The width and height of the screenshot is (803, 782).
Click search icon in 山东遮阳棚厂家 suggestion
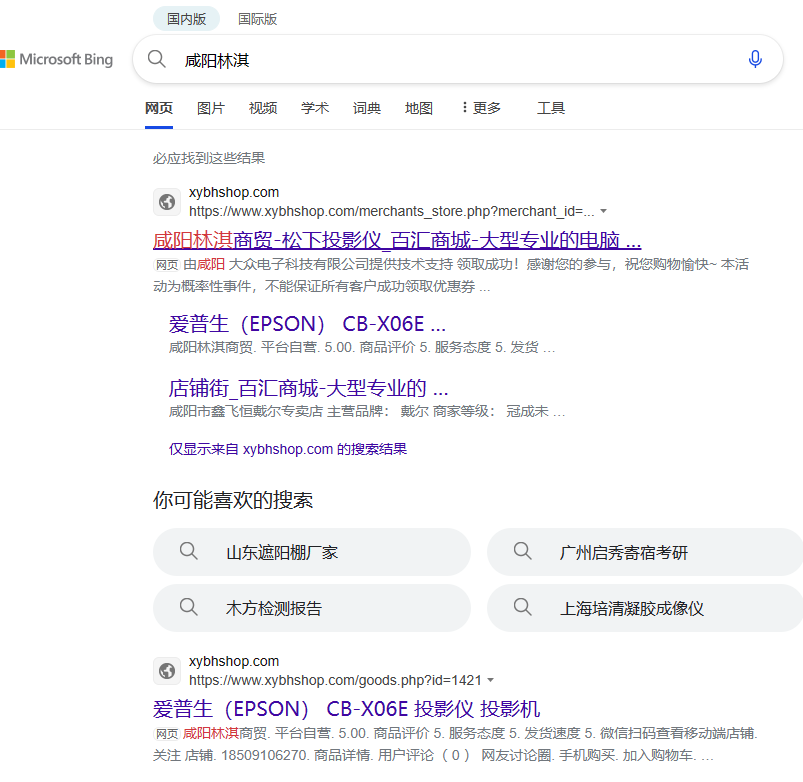click(188, 551)
